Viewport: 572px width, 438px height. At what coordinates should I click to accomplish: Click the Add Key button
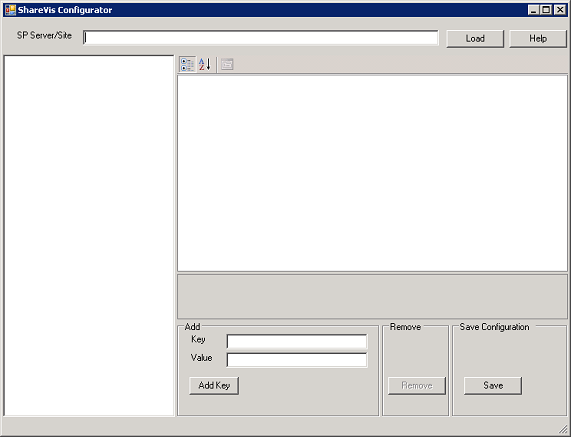point(214,385)
